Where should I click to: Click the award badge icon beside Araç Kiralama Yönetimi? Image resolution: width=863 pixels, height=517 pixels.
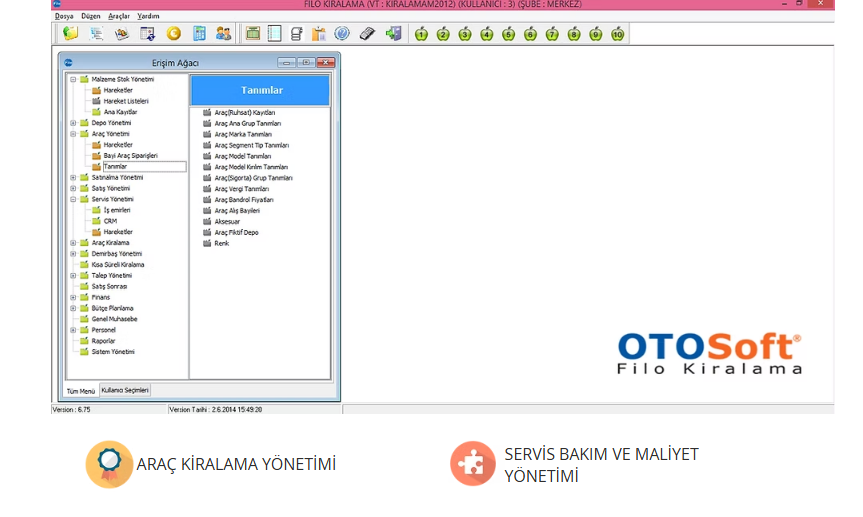click(x=109, y=464)
